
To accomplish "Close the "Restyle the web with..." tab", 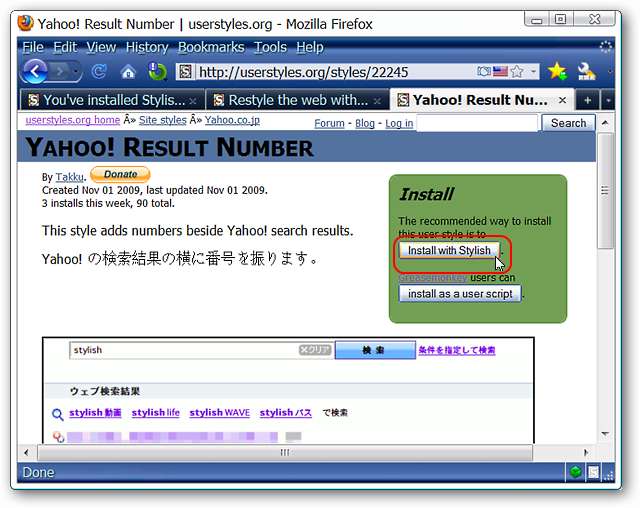I will click(378, 100).
